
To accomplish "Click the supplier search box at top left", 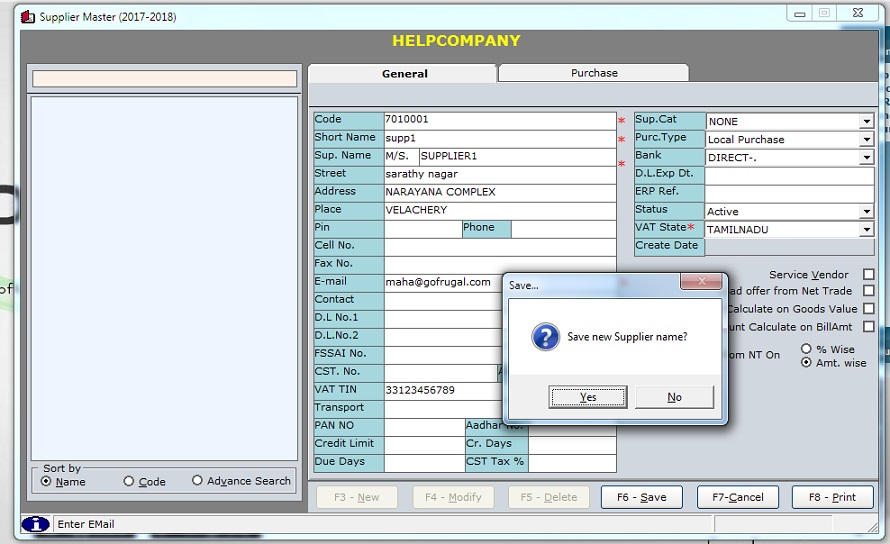I will (x=165, y=79).
